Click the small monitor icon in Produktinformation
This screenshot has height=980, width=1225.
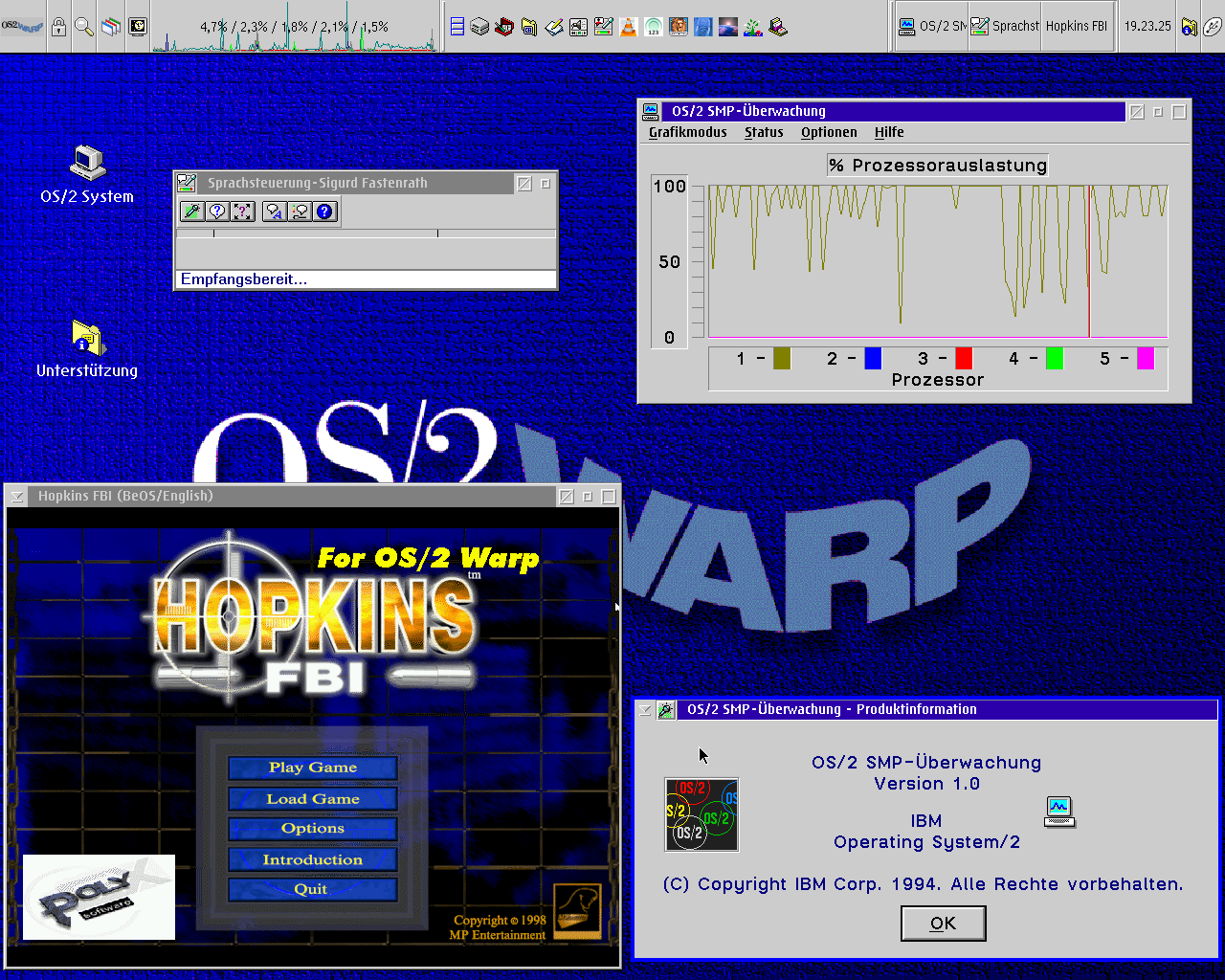[1058, 812]
